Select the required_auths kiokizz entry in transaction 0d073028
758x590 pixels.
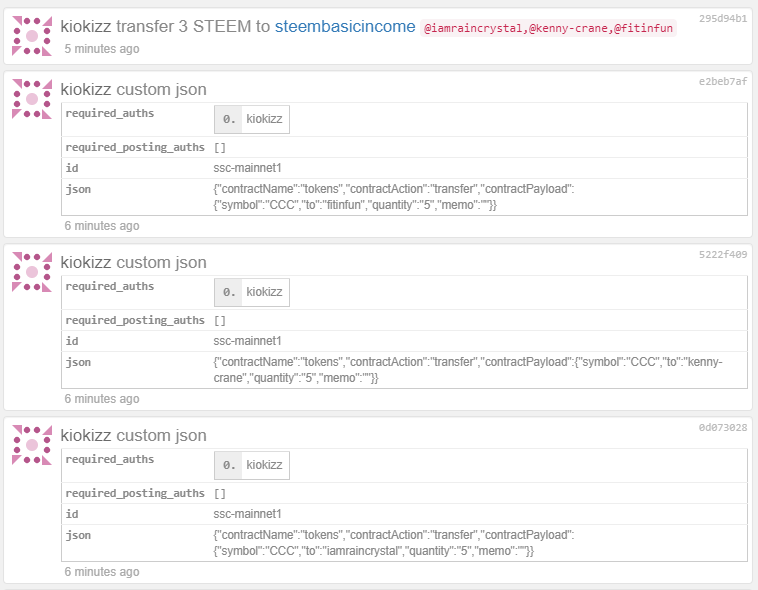coord(264,466)
